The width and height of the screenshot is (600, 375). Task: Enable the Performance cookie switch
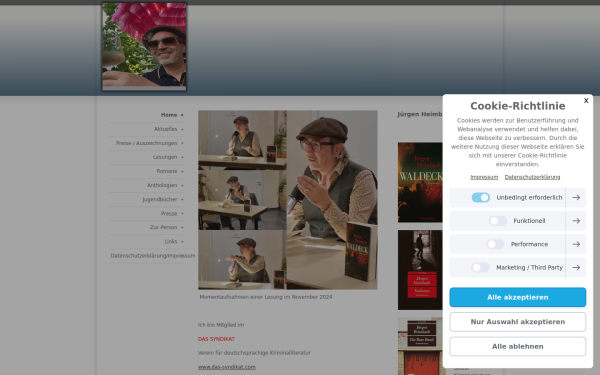pyautogui.click(x=495, y=244)
